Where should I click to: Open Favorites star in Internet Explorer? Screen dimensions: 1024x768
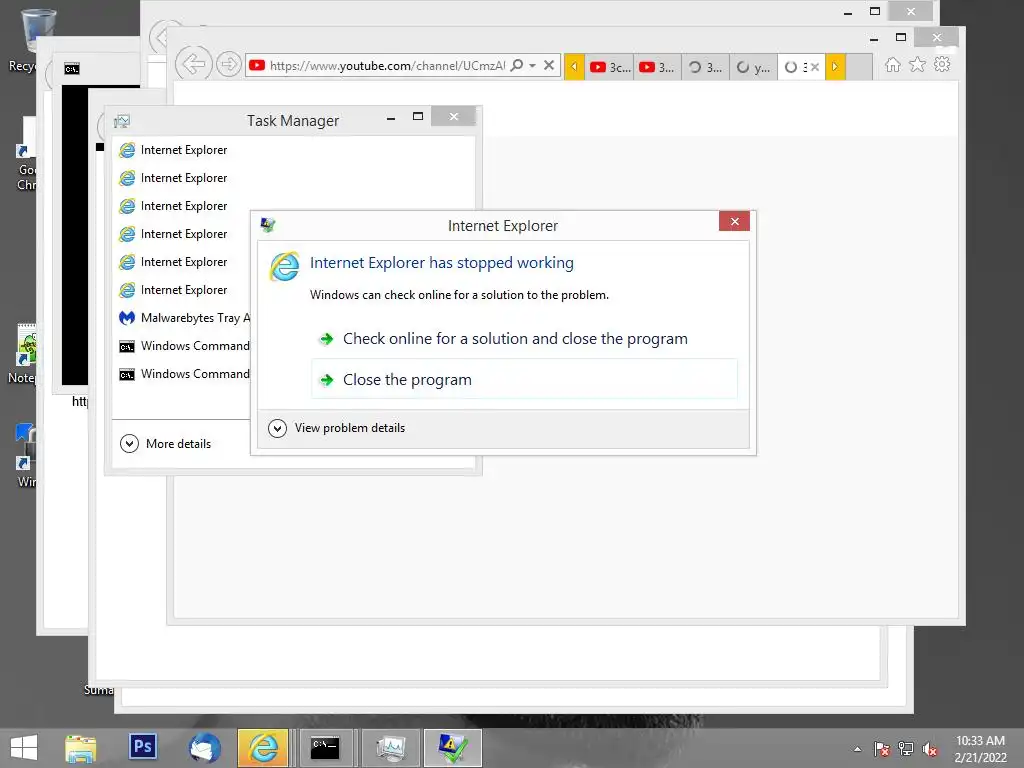(918, 65)
